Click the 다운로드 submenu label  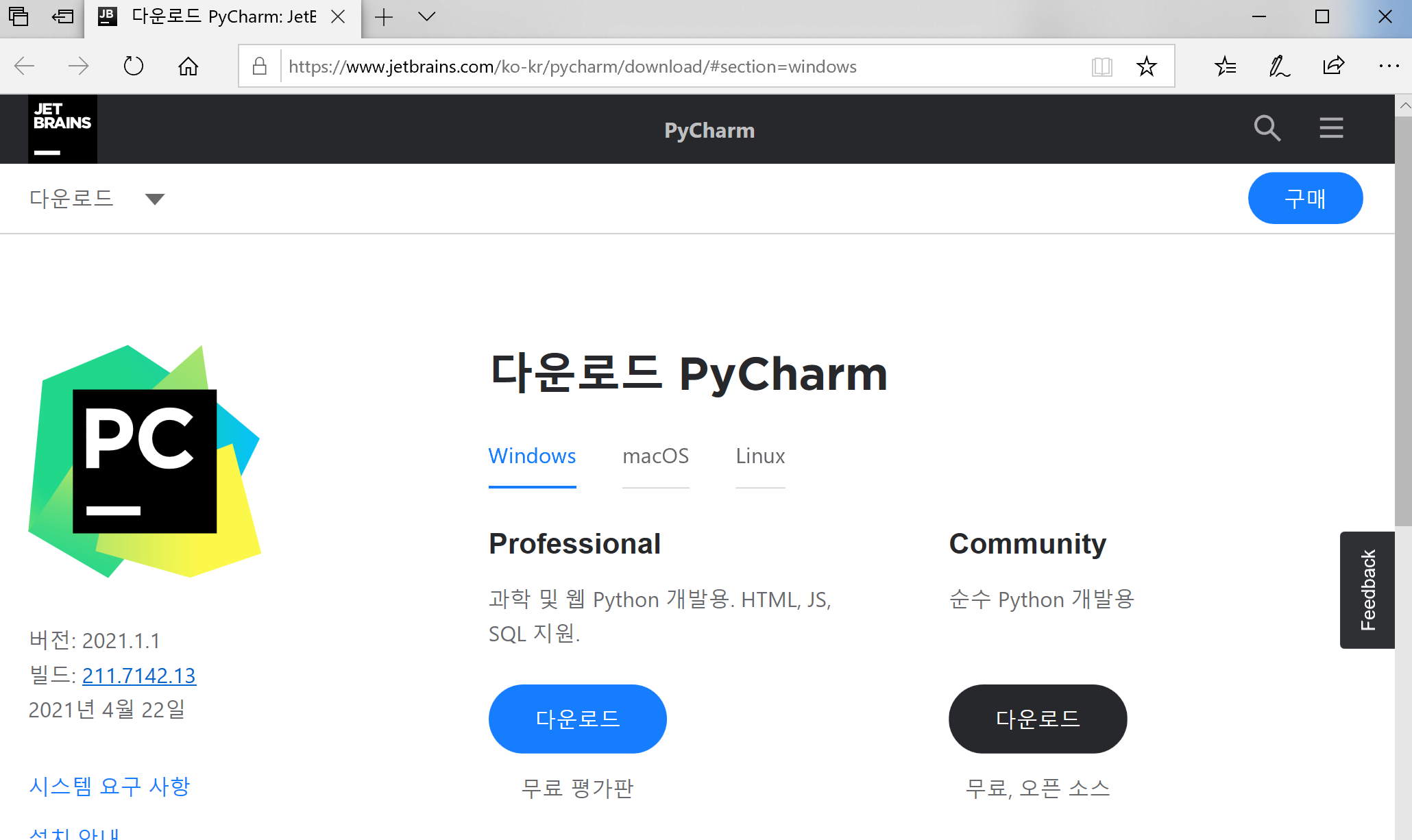(x=71, y=199)
